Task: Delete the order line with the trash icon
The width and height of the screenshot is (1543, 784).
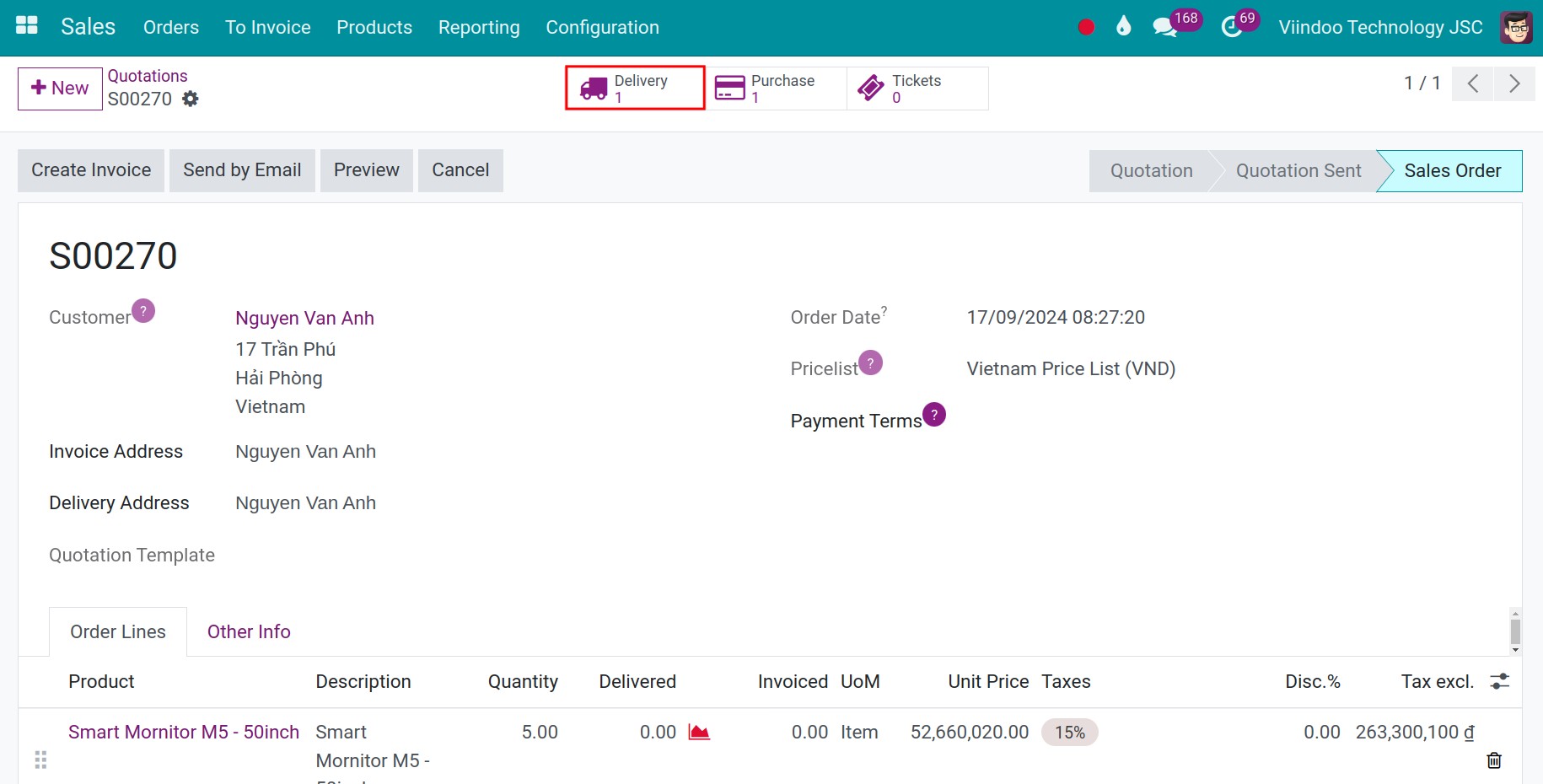Action: (x=1495, y=760)
